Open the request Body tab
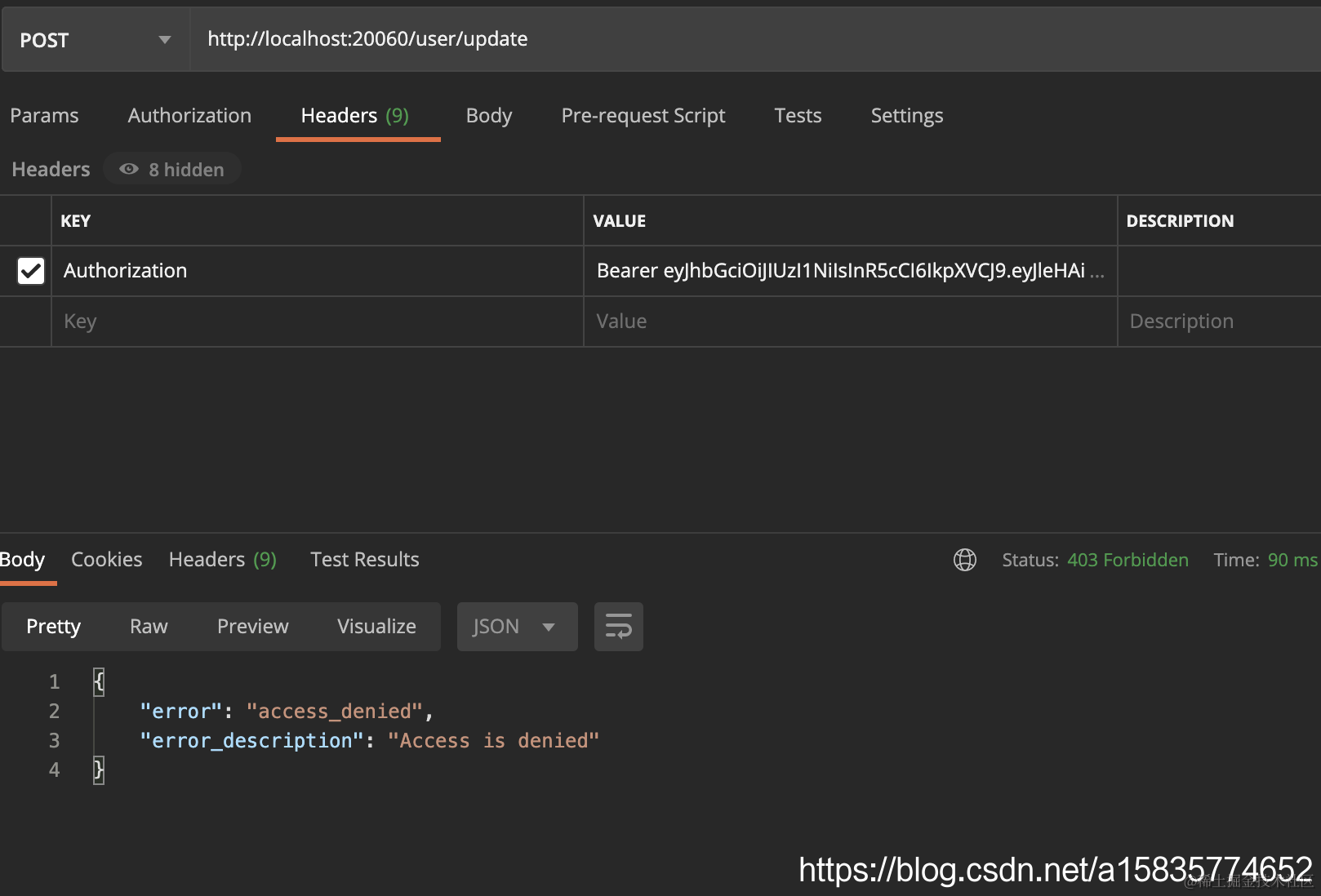 click(489, 116)
